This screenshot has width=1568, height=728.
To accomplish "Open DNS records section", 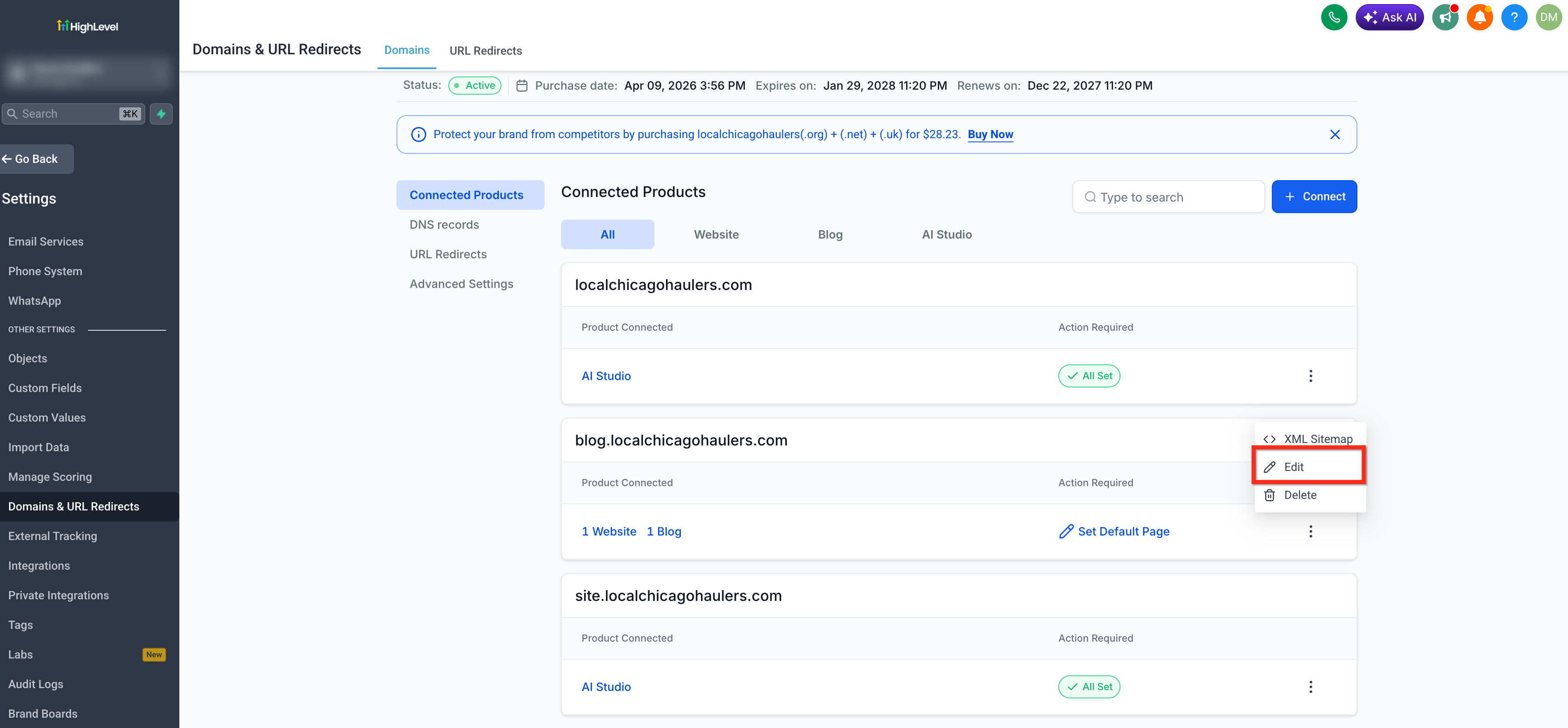I will click(444, 225).
